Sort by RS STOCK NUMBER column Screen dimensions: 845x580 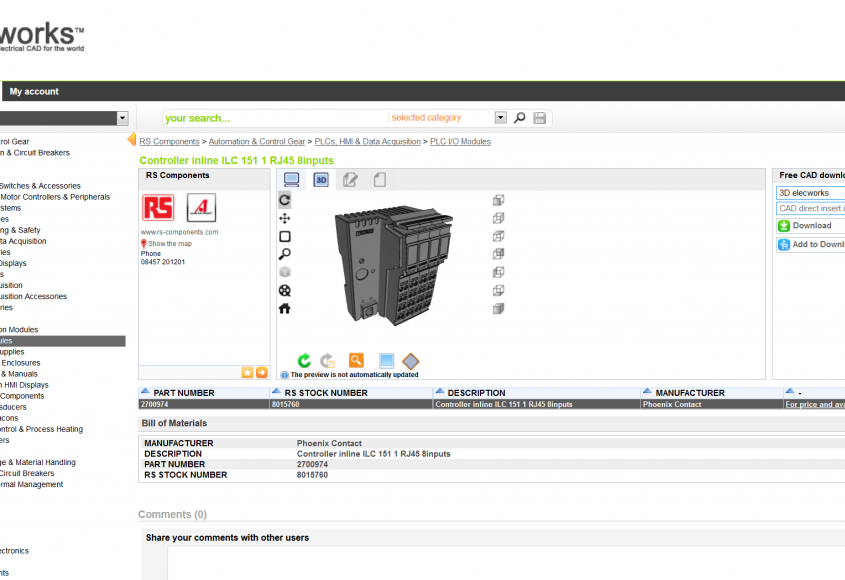326,393
